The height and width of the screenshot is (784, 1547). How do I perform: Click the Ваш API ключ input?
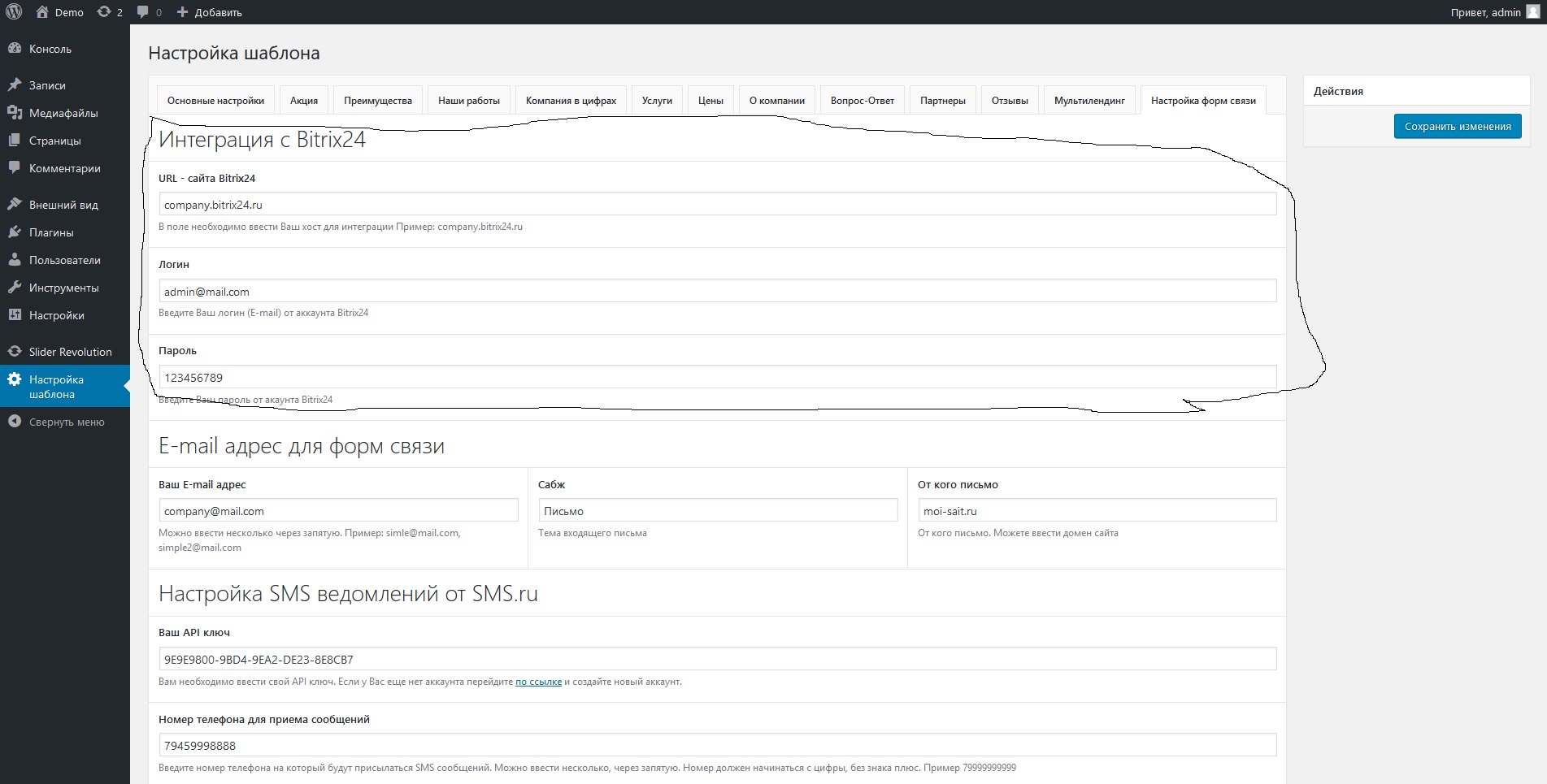click(717, 659)
